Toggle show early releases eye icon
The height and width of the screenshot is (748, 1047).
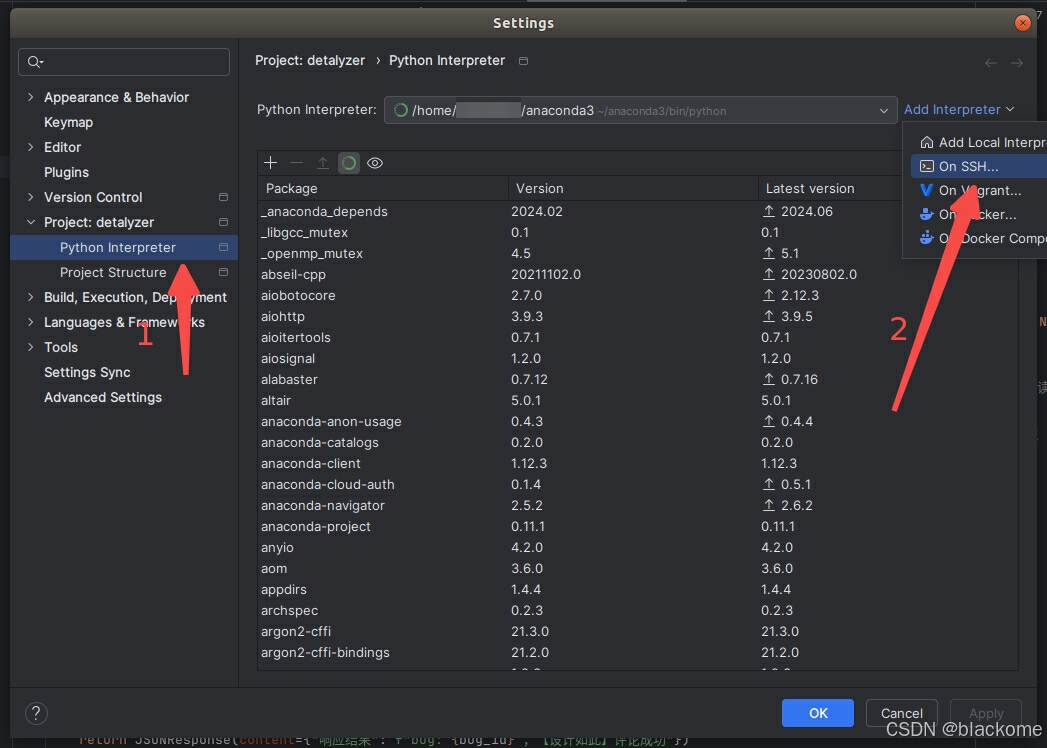(375, 163)
